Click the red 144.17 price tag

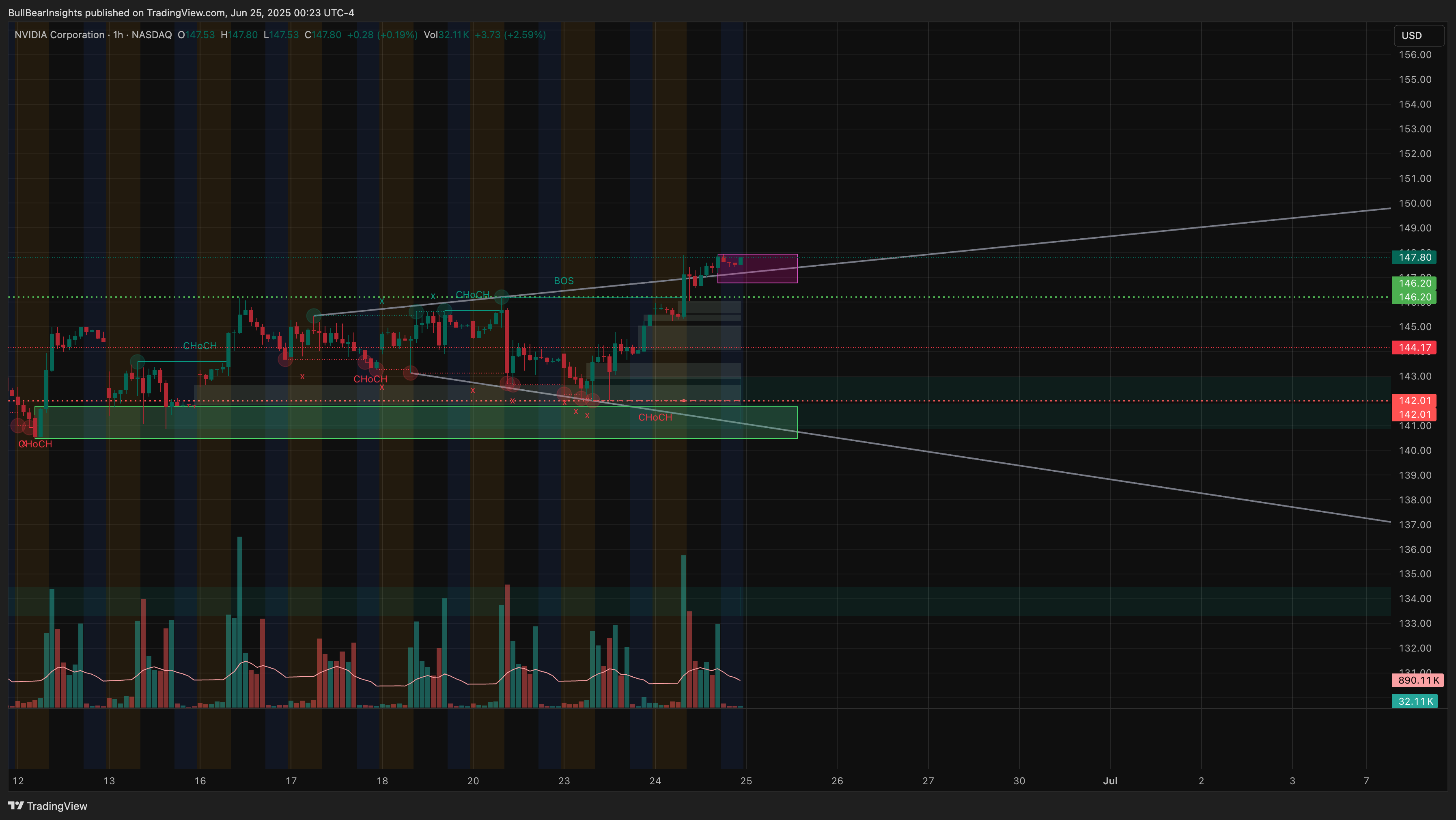[1414, 348]
